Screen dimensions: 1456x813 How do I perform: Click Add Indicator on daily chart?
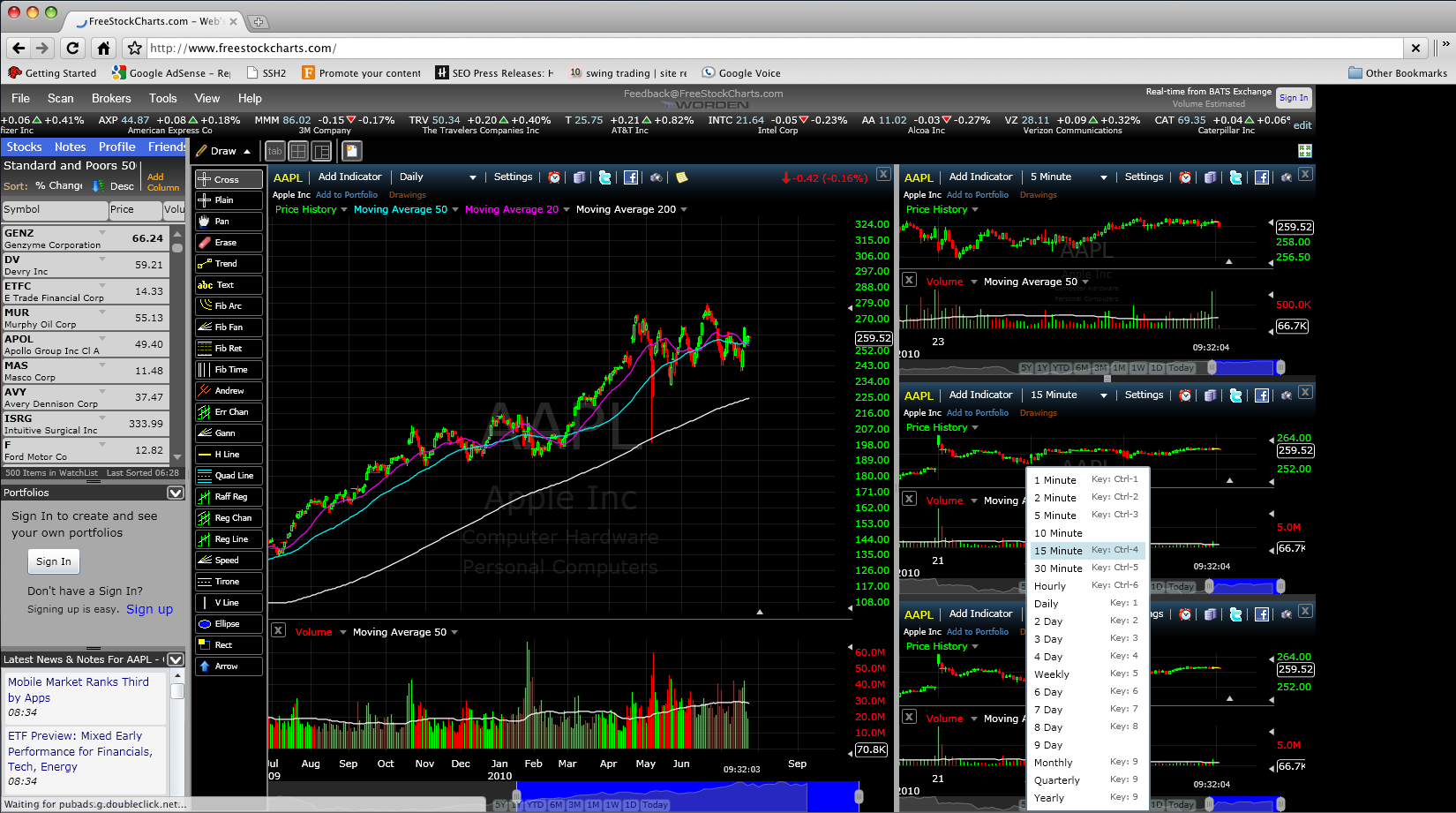(350, 177)
